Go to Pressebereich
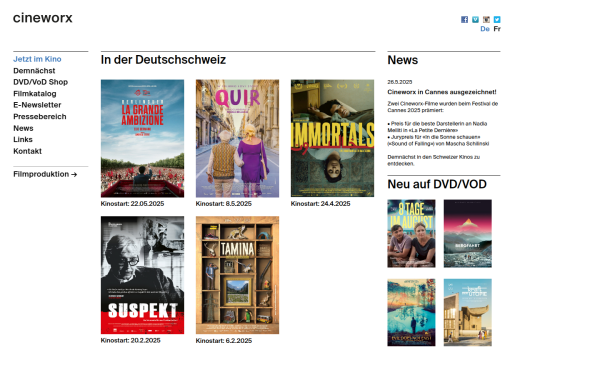Viewport: 600px width, 375px height. point(40,116)
